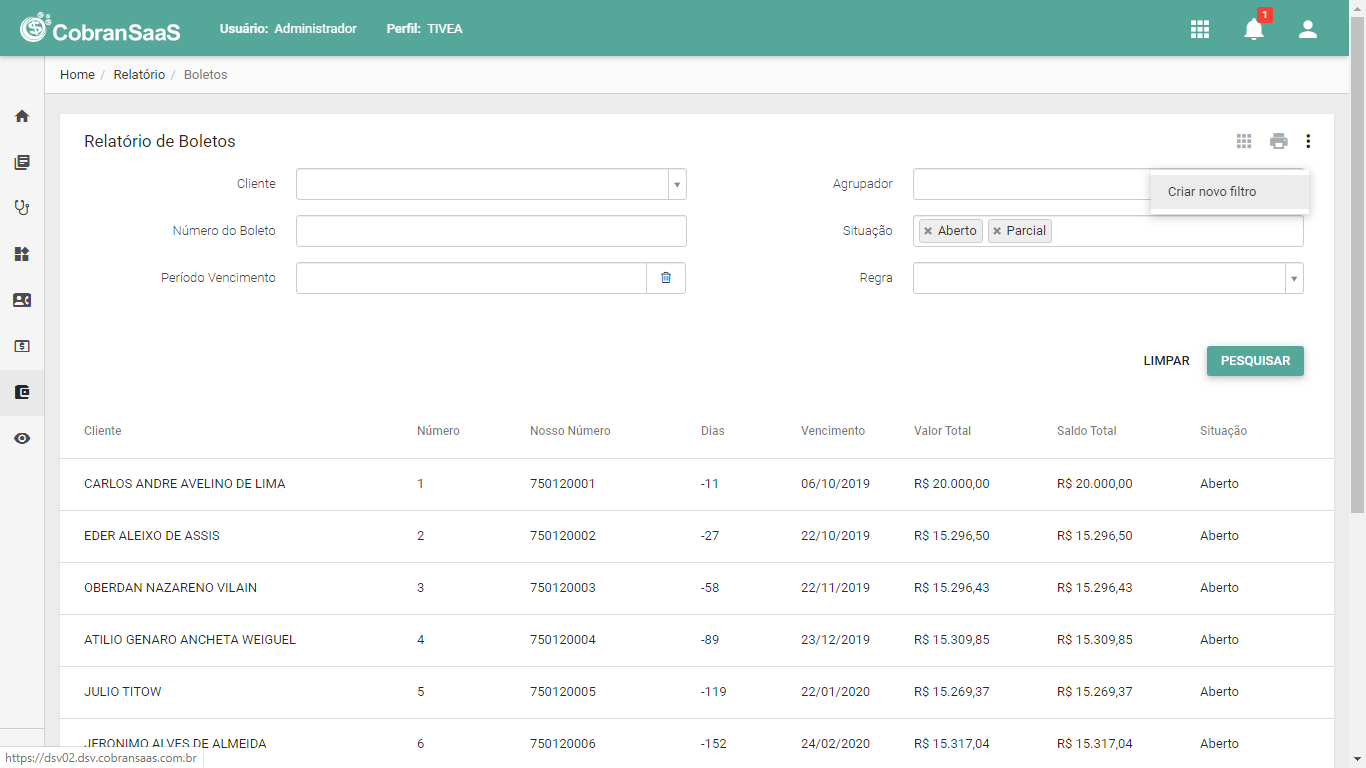The image size is (1366, 768).
Task: Open the notifications bell icon
Action: [x=1254, y=29]
